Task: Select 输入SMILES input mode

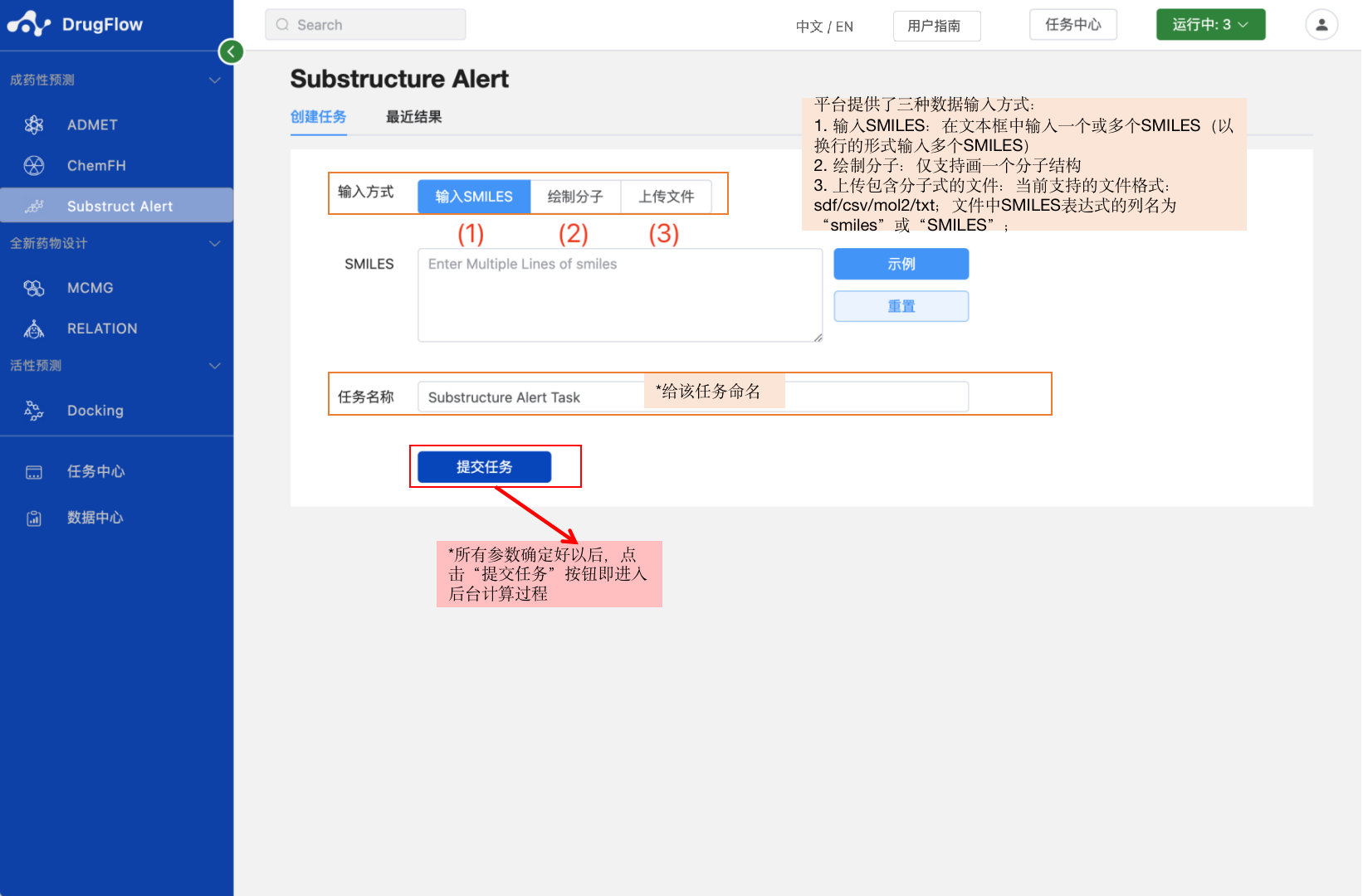Action: point(473,196)
